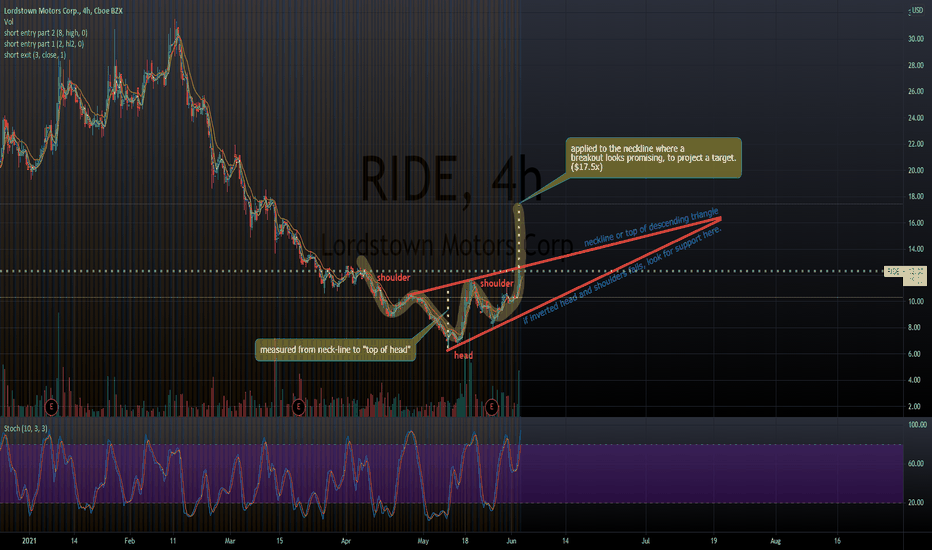Click the 6.00 price axis label
The height and width of the screenshot is (550, 932).
point(914,354)
